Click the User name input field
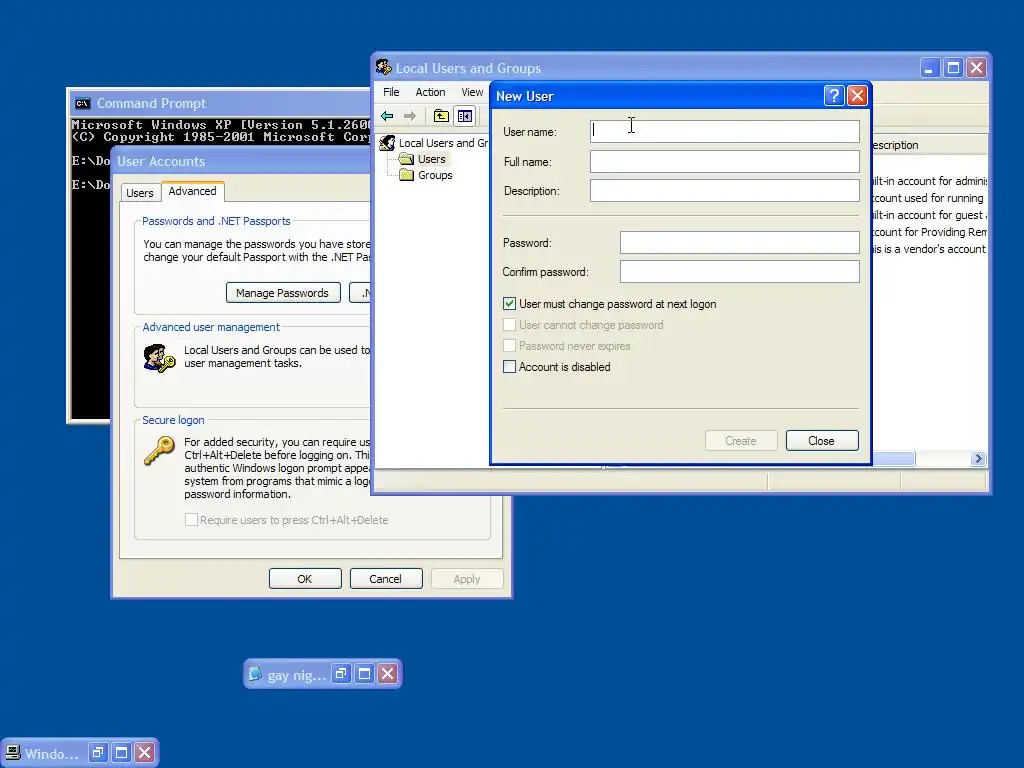 tap(724, 131)
